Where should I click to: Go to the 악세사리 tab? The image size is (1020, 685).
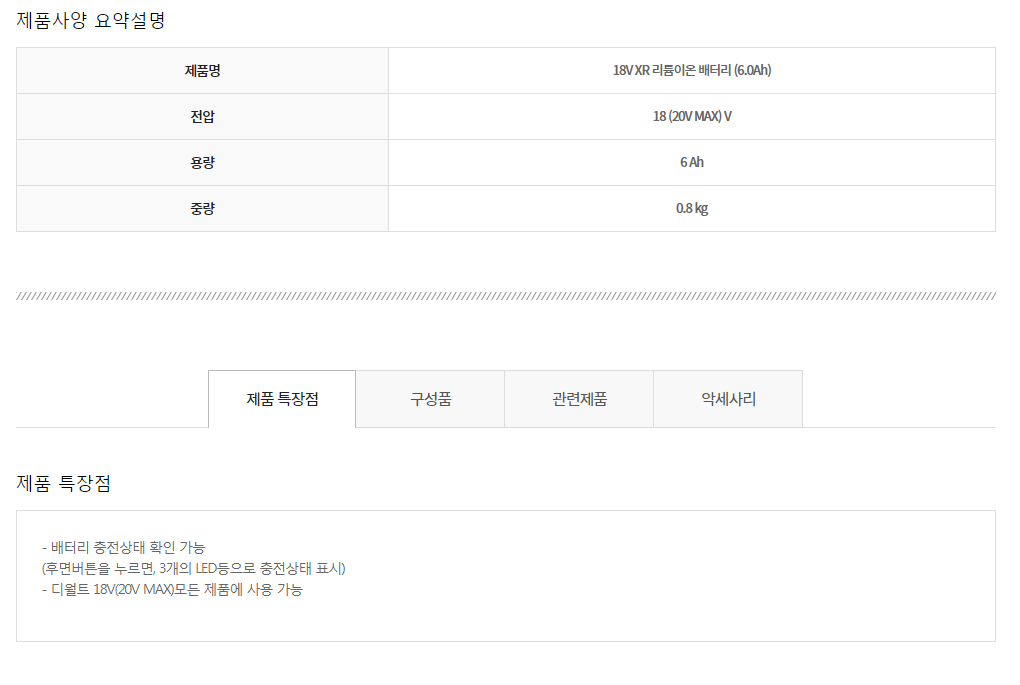(x=728, y=399)
